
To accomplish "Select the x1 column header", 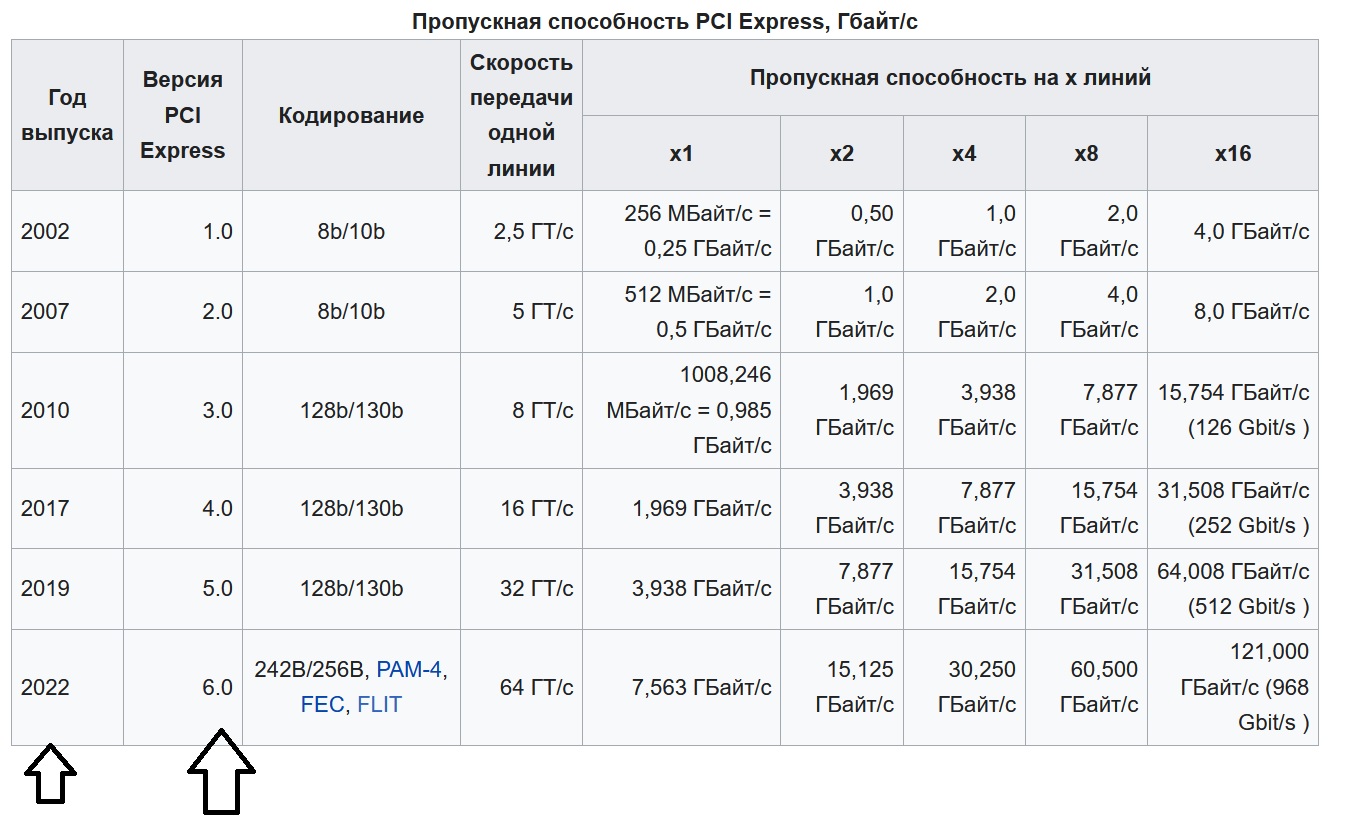I will pyautogui.click(x=681, y=153).
